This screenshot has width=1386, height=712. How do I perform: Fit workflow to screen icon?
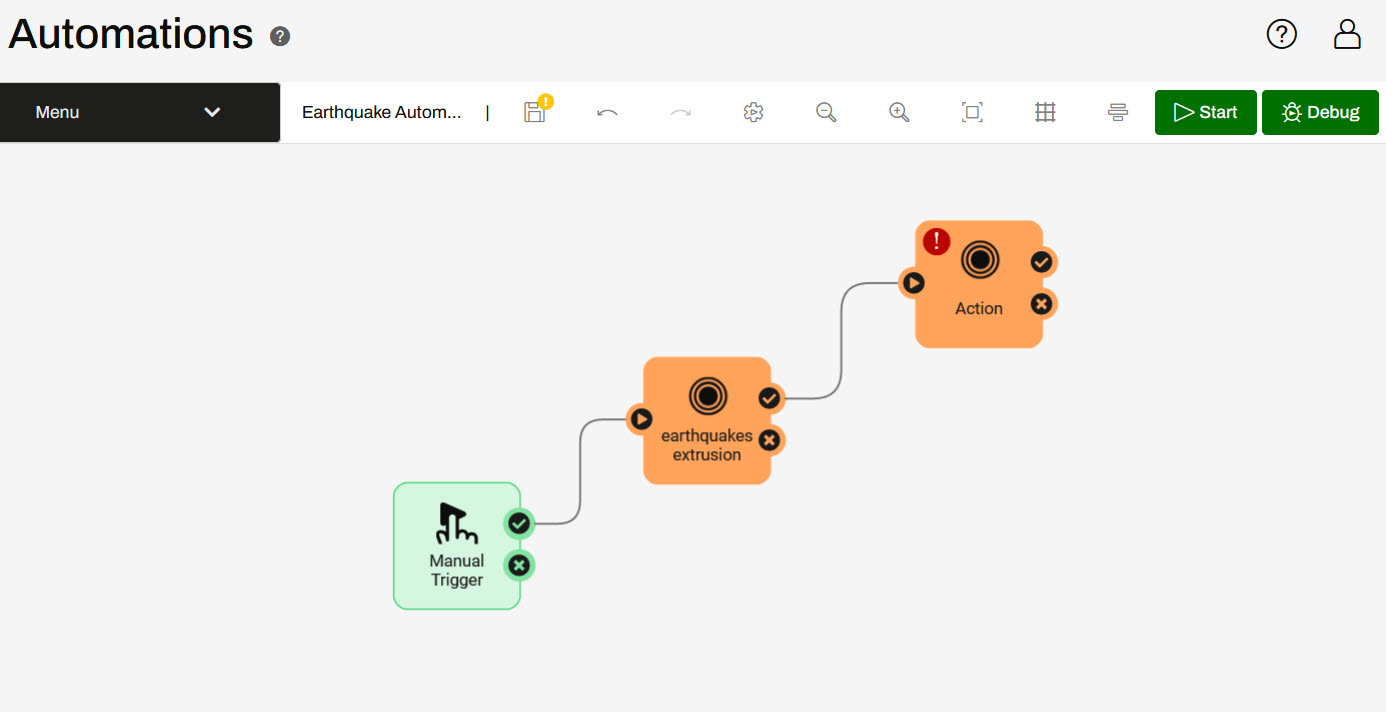tap(972, 112)
